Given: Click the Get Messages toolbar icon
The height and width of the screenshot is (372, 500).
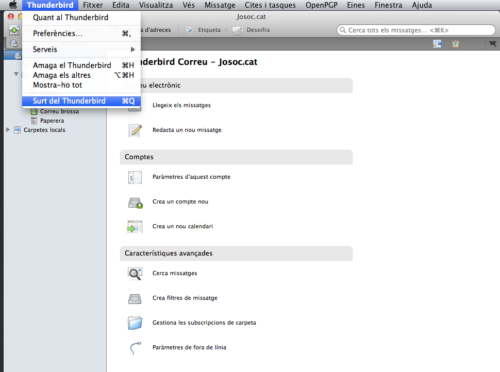Looking at the screenshot, I should point(14,30).
